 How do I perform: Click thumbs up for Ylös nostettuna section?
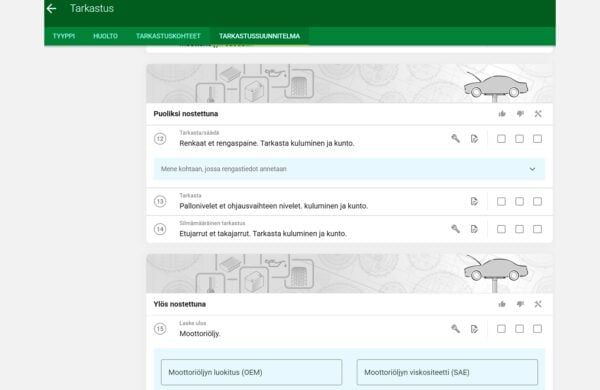pos(502,304)
